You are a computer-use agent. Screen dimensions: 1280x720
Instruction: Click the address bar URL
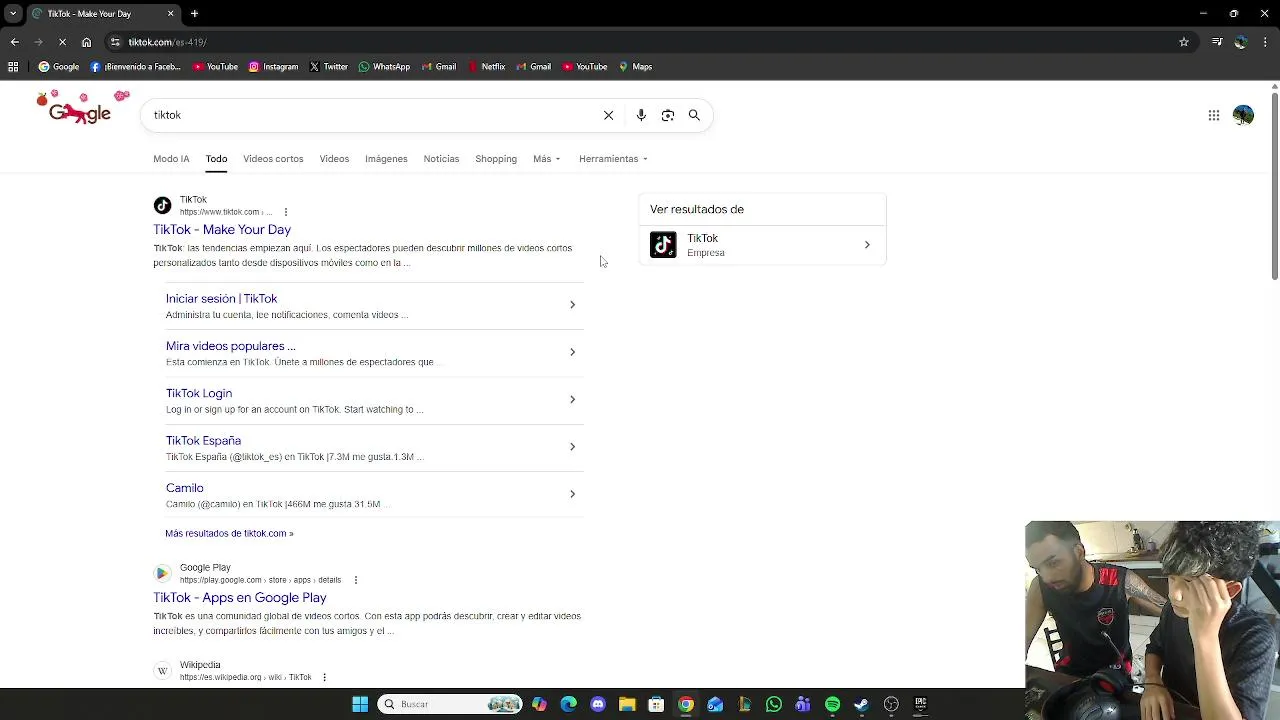click(x=167, y=42)
